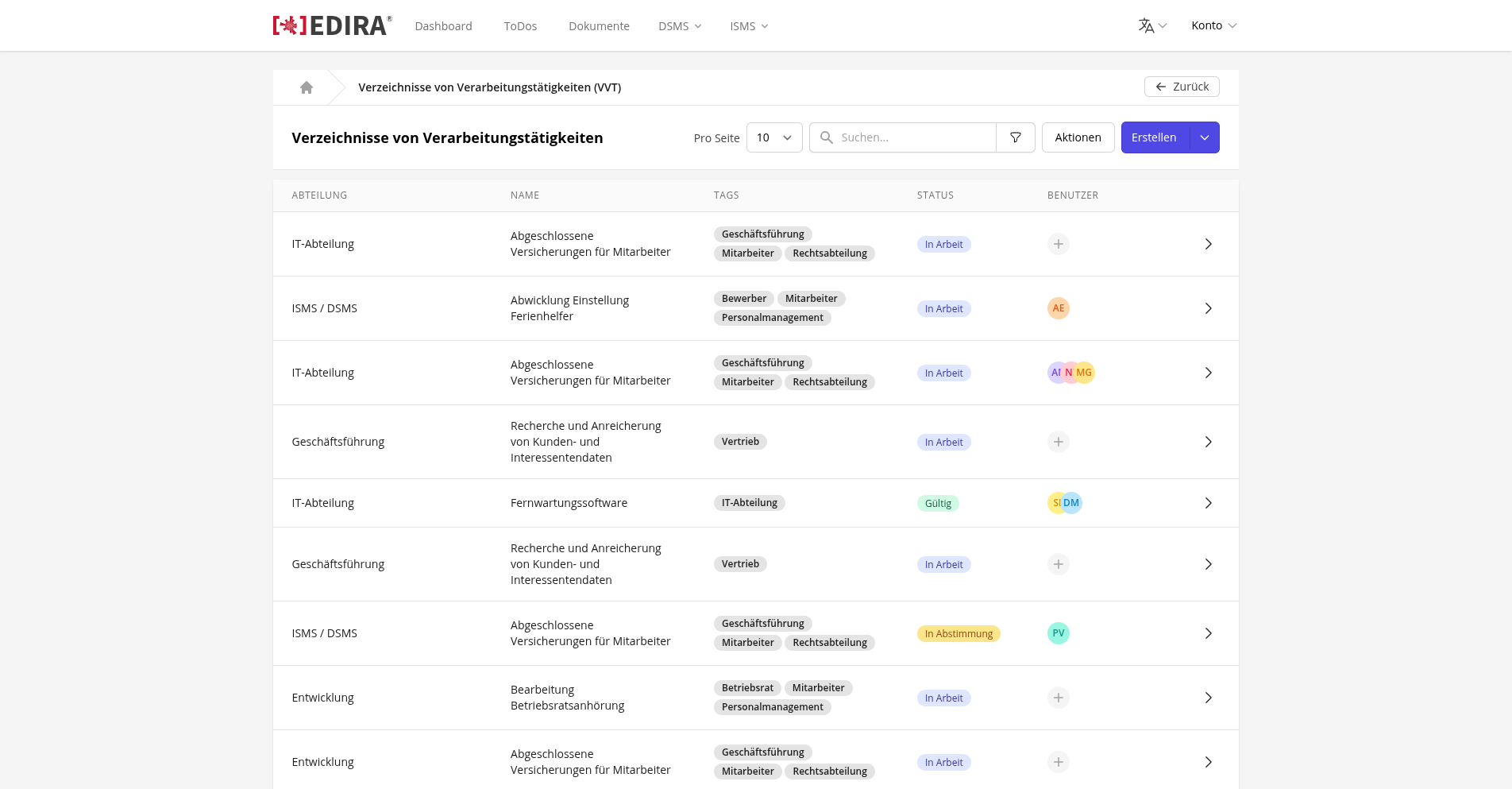
Task: Go to ToDos
Action: point(520,26)
